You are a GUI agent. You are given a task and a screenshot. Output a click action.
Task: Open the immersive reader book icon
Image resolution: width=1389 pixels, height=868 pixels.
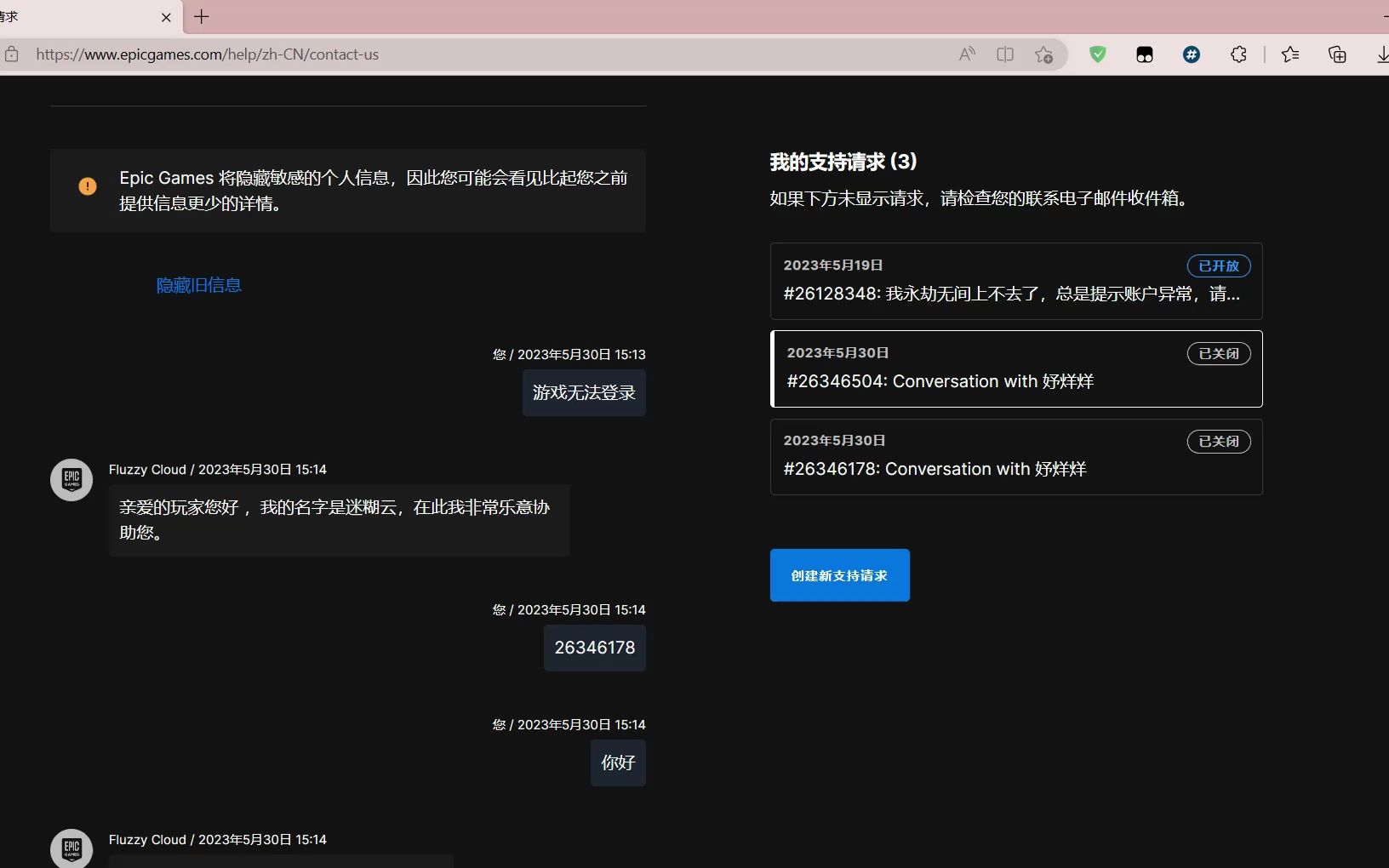click(1005, 54)
